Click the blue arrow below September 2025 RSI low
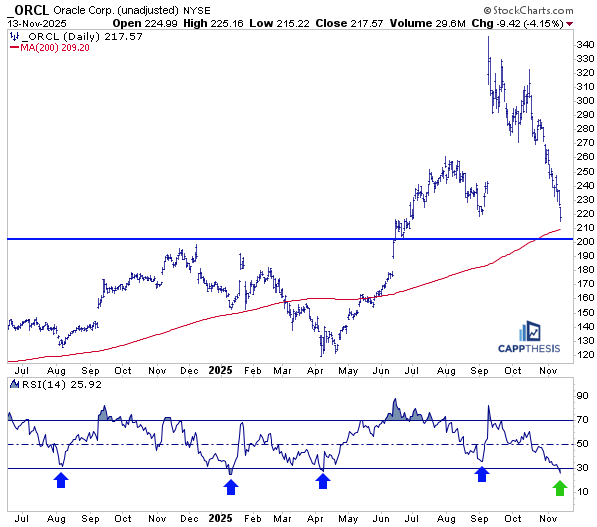Screen dimensions: 597x527 coord(482,474)
